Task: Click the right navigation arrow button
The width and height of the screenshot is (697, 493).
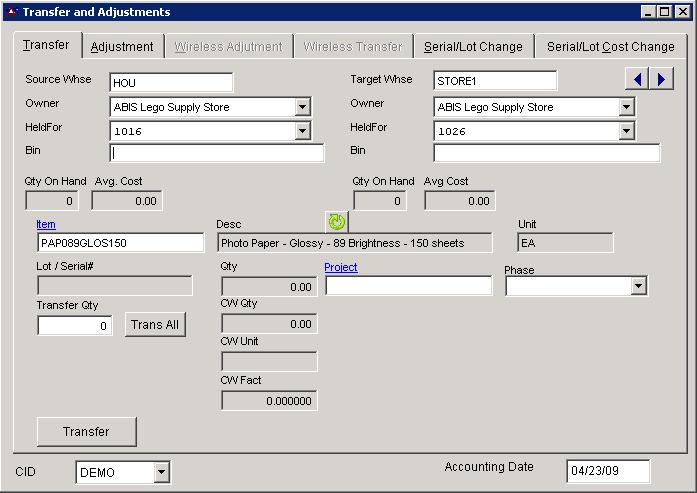Action: [x=661, y=79]
